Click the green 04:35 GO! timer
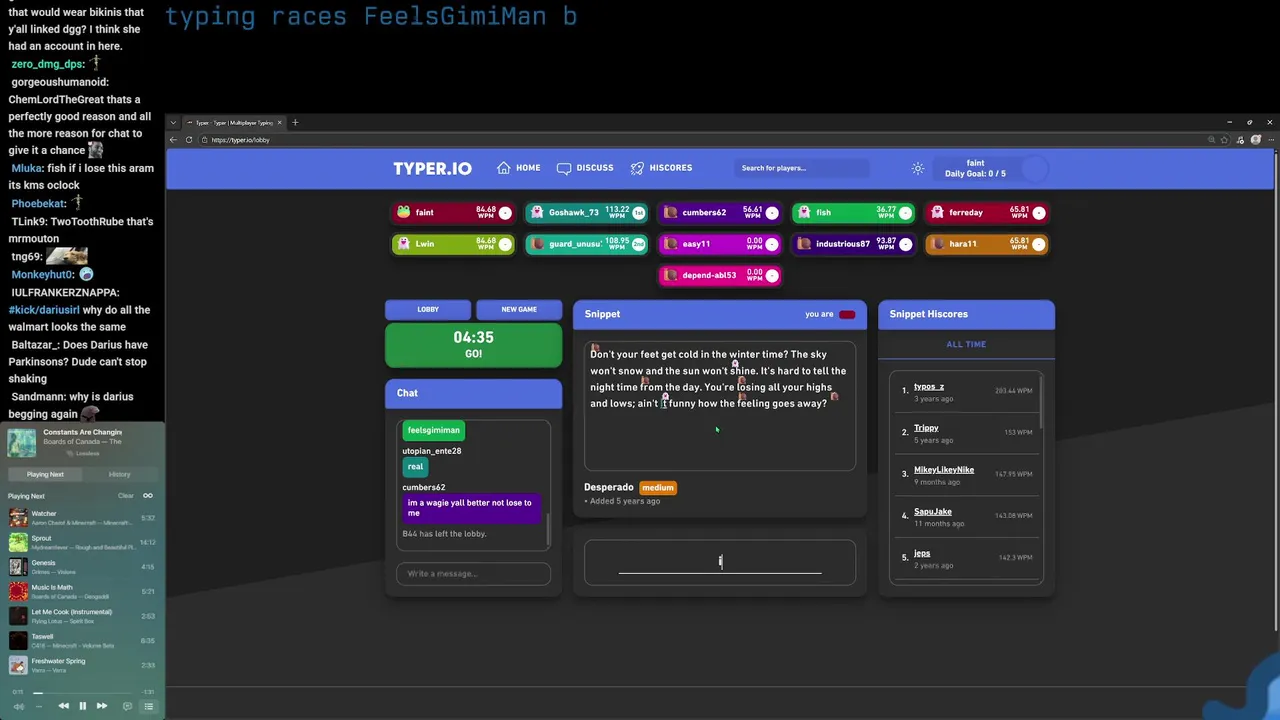The width and height of the screenshot is (1280, 720). pyautogui.click(x=474, y=345)
